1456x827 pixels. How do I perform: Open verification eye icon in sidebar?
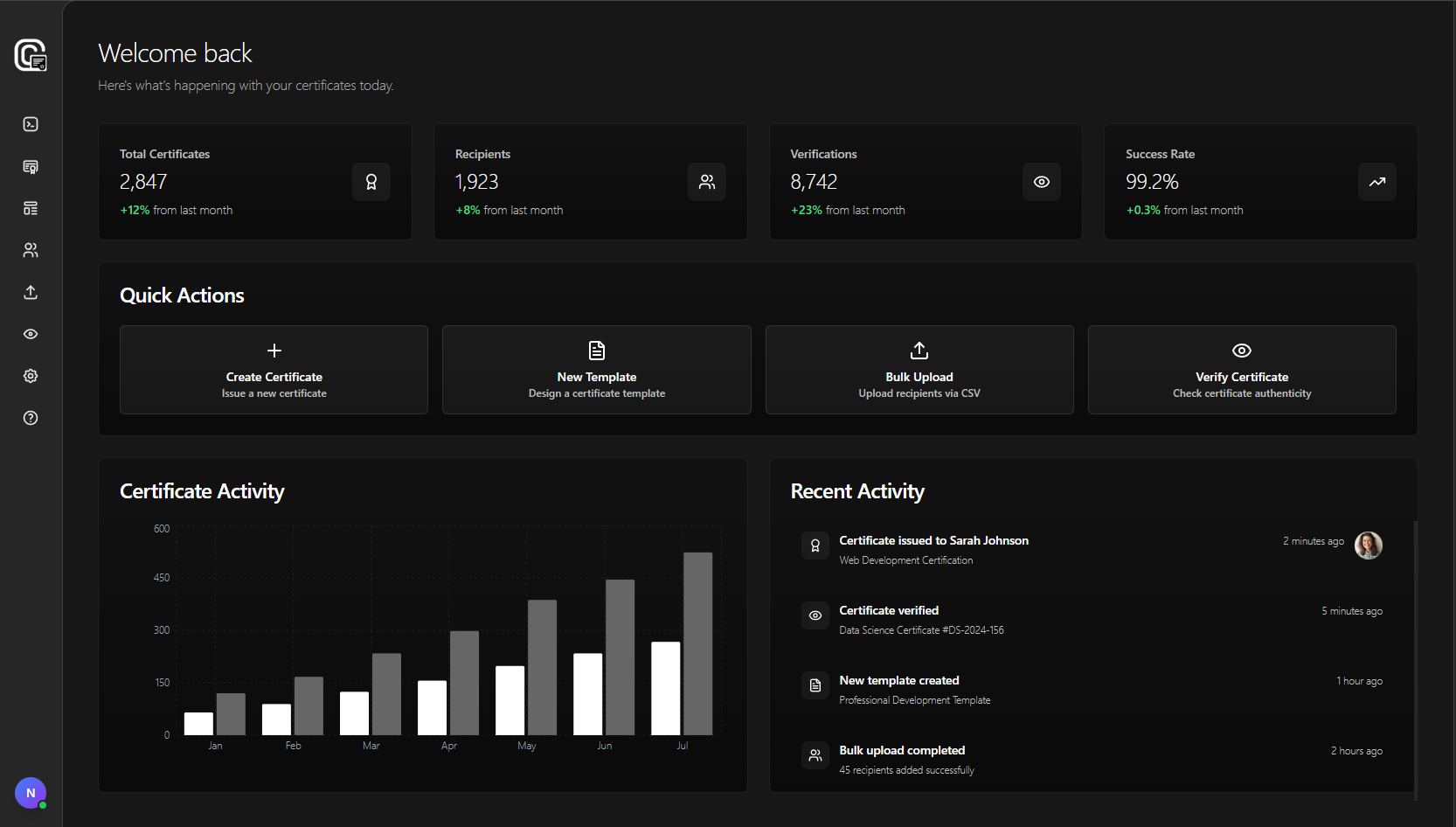31,334
